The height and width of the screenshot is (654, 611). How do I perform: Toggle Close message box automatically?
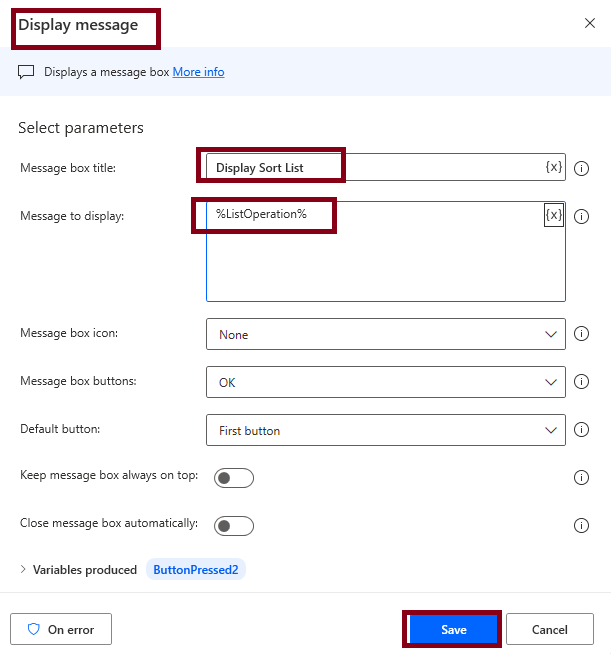pos(234,526)
